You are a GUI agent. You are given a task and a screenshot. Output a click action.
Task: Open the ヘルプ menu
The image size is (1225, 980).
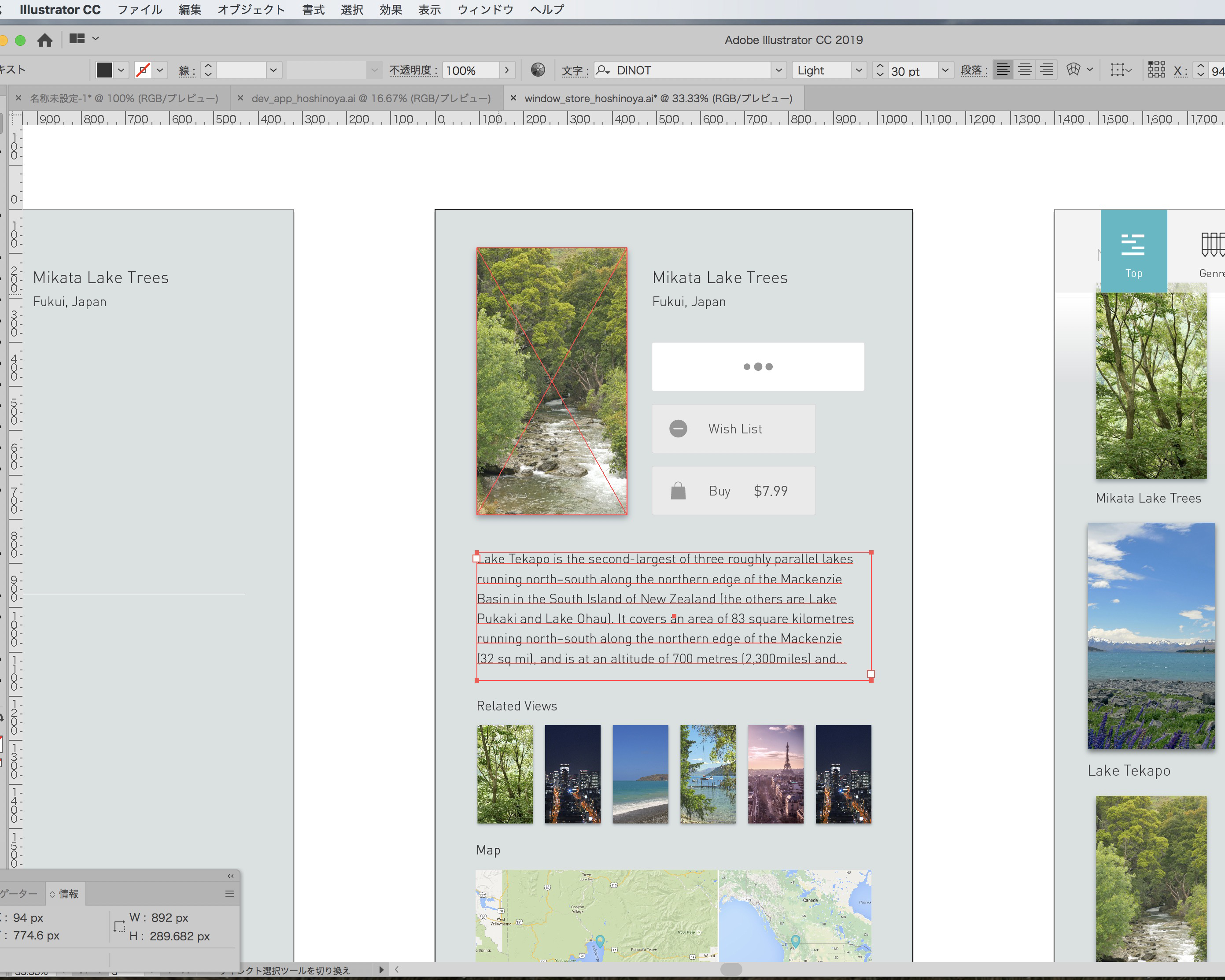547,10
